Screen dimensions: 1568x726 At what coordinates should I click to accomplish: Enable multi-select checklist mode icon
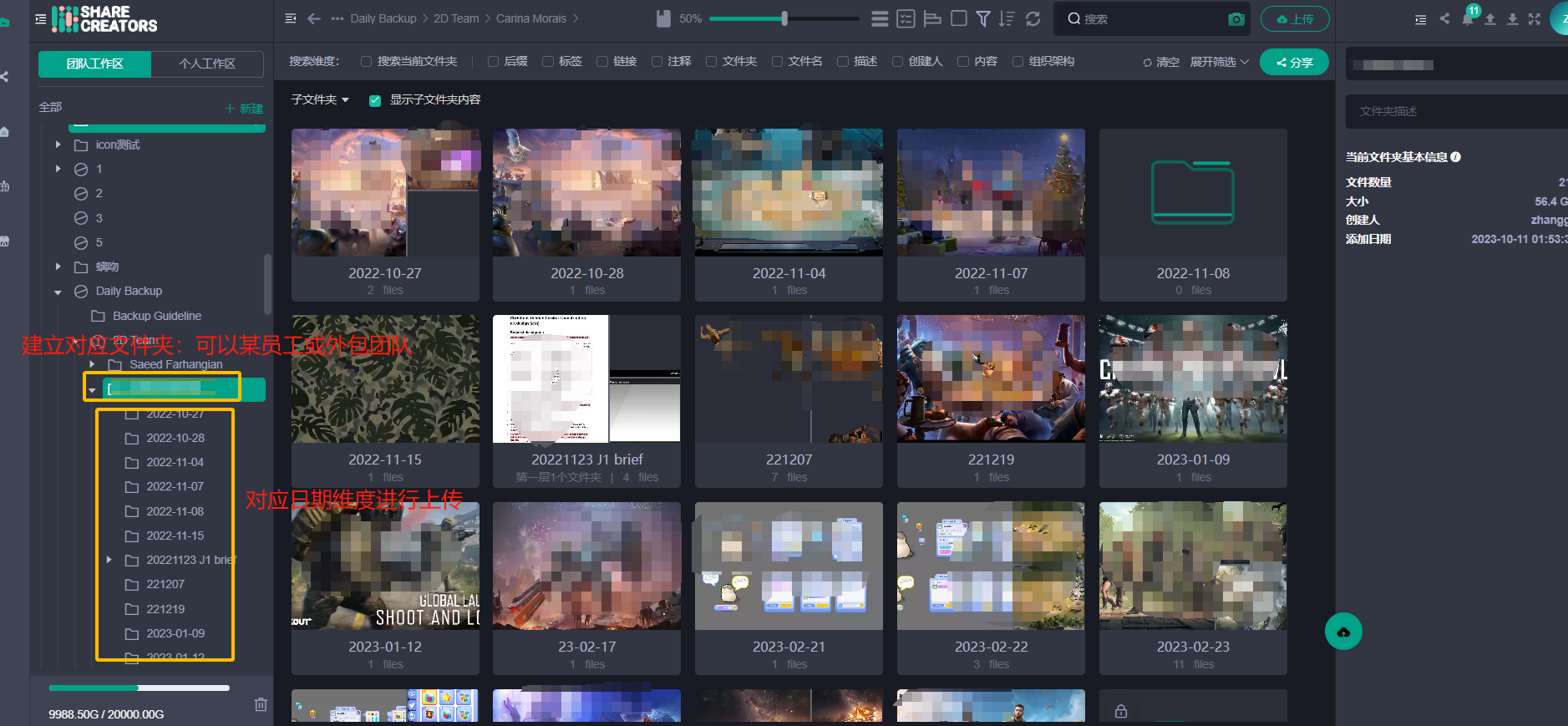pos(906,18)
